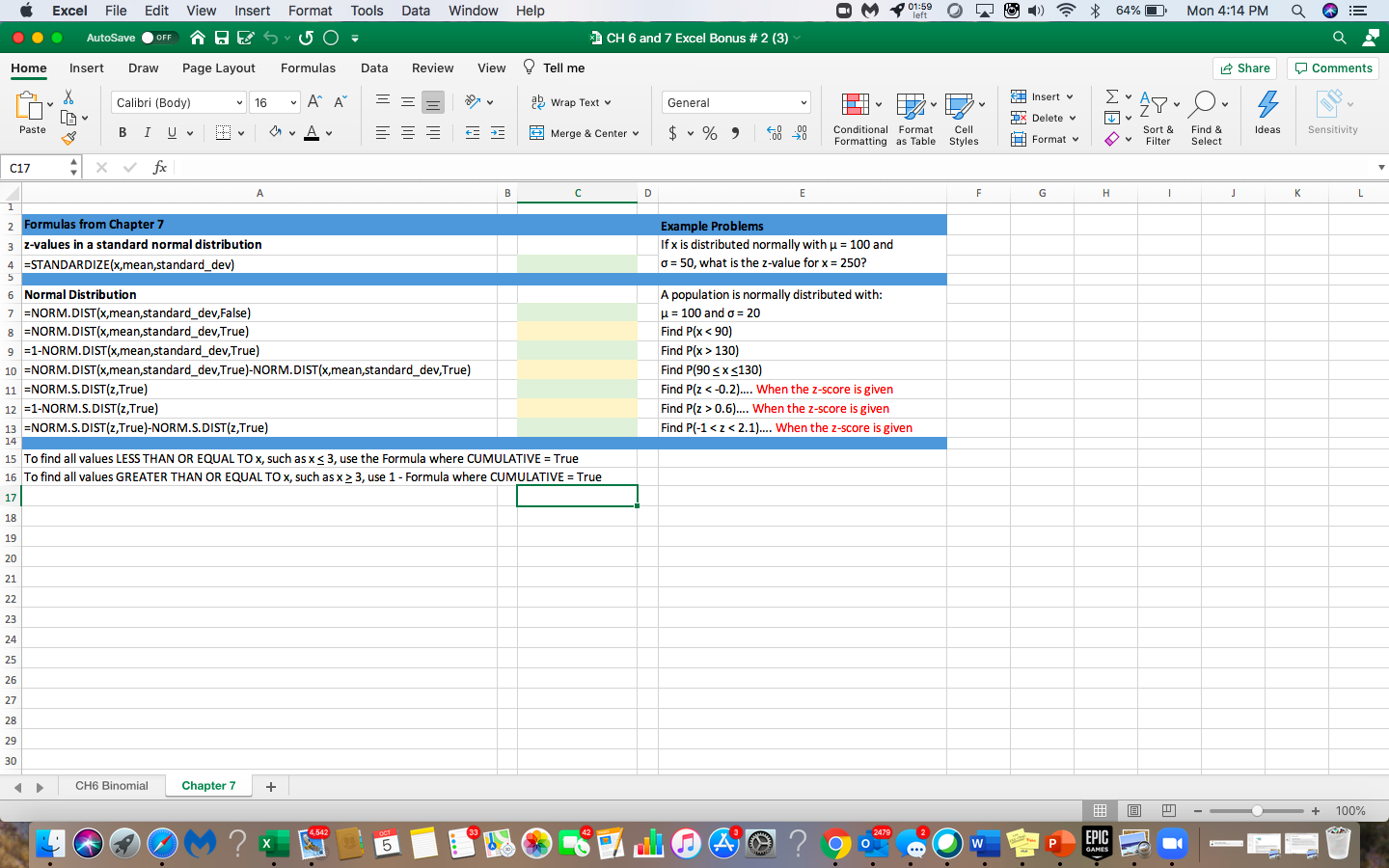Open Format as Table gallery
1389x868 pixels.
tap(915, 120)
